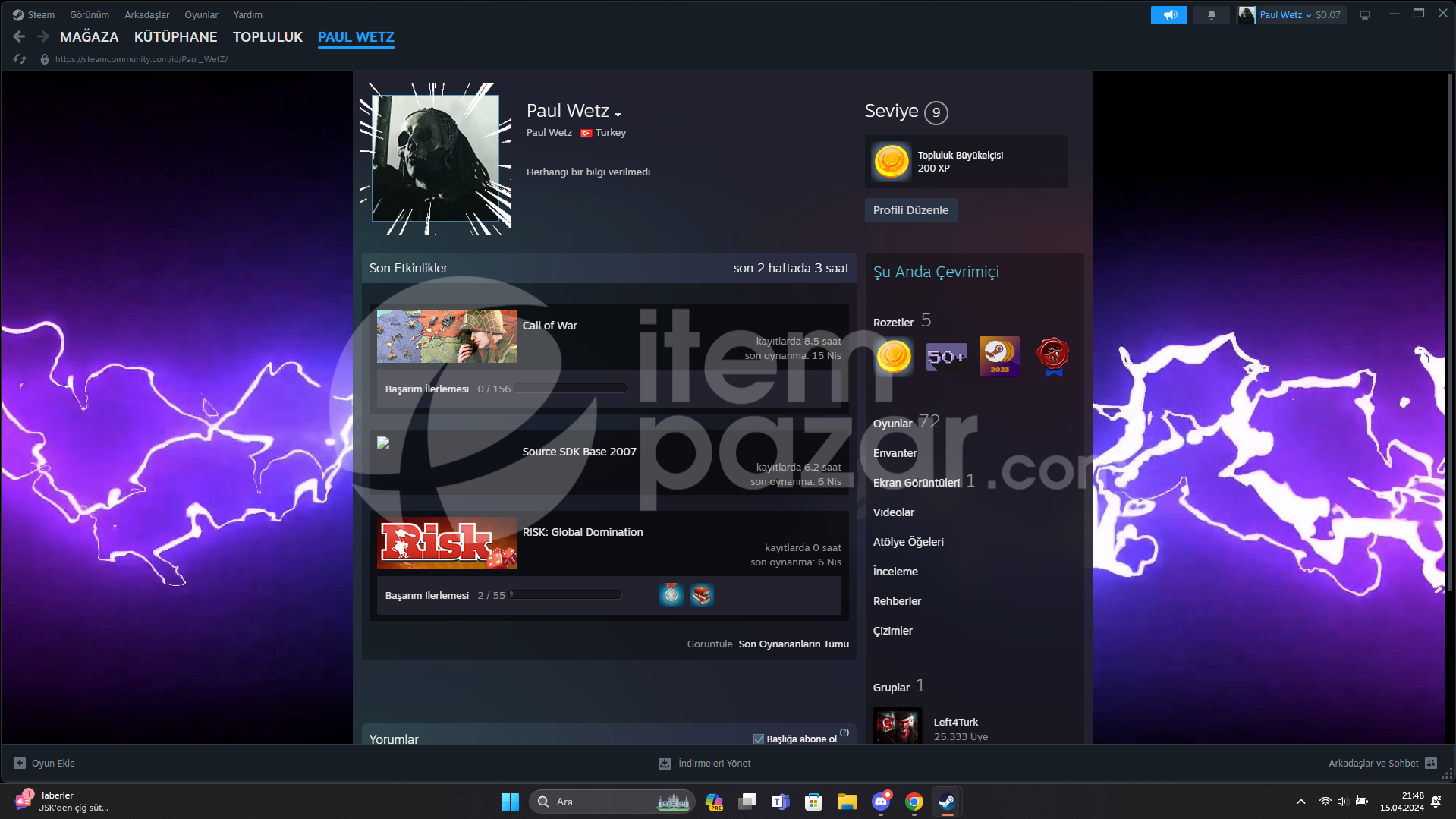The height and width of the screenshot is (819, 1456).
Task: Open the Envanter link
Action: click(895, 453)
